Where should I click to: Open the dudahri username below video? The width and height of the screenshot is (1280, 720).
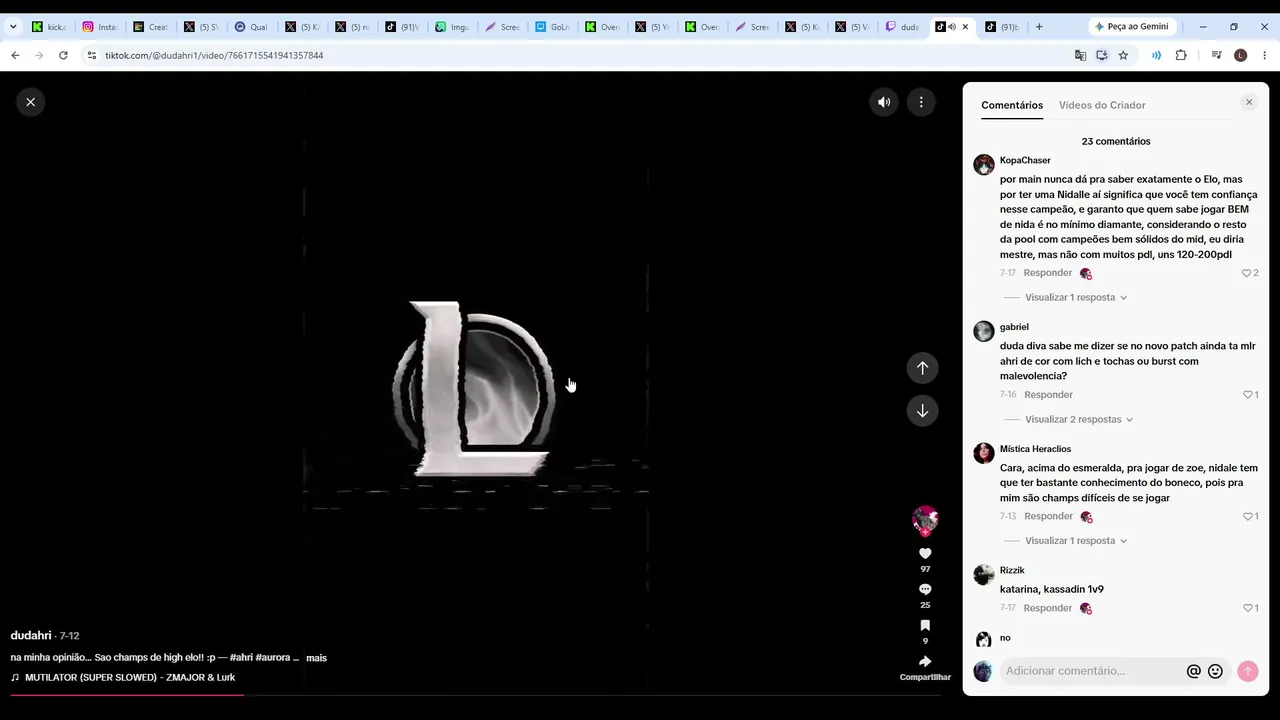(31, 635)
